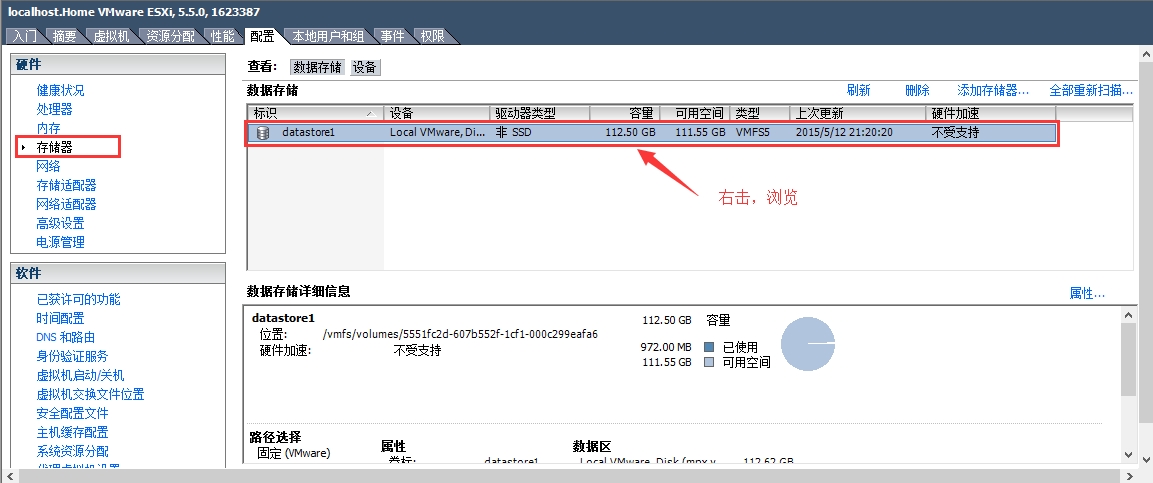This screenshot has width=1153, height=483.
Task: Click the VMFS5 type cell
Action: (753, 133)
